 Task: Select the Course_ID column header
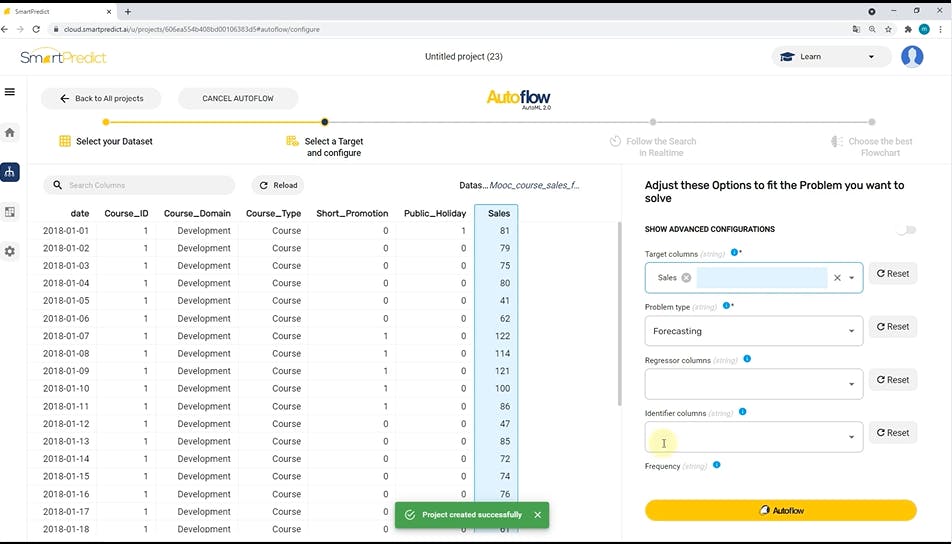tap(126, 213)
